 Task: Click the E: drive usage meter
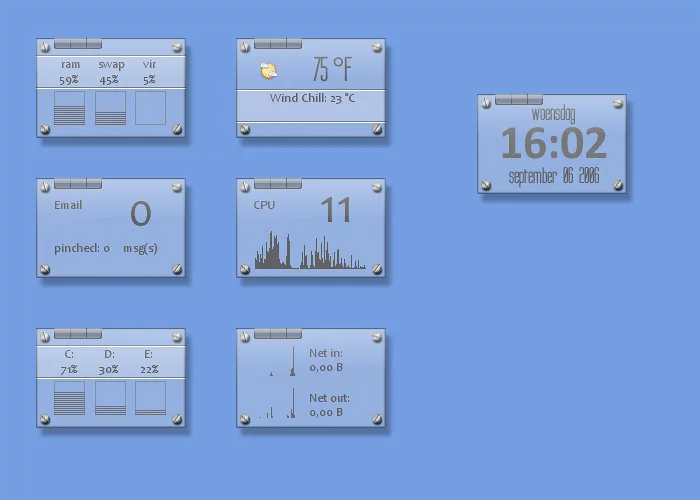tap(150, 398)
